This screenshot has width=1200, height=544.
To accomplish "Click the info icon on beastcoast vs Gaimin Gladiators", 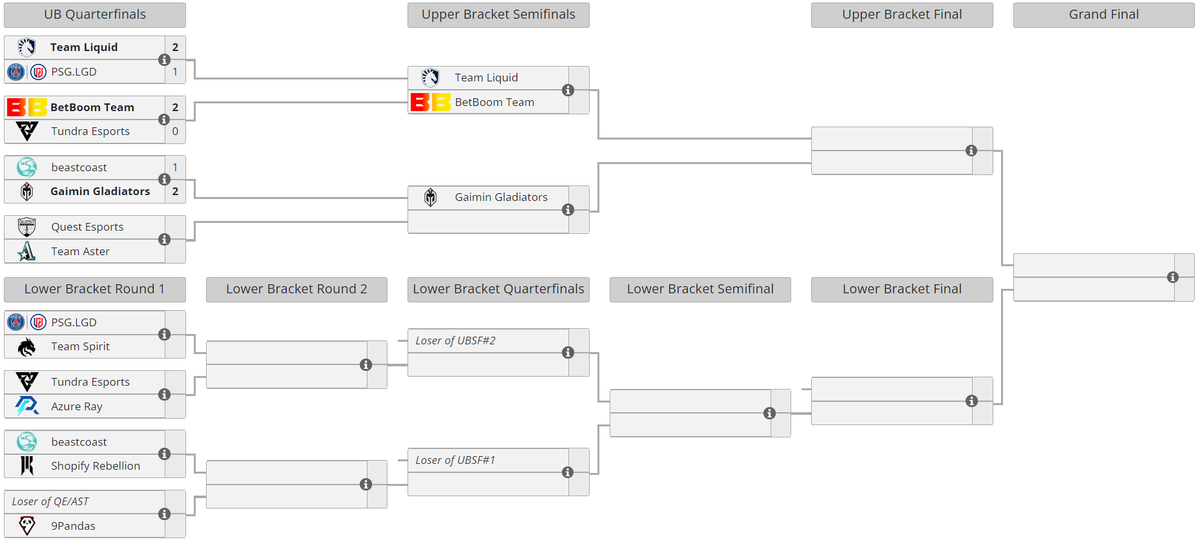I will [164, 180].
